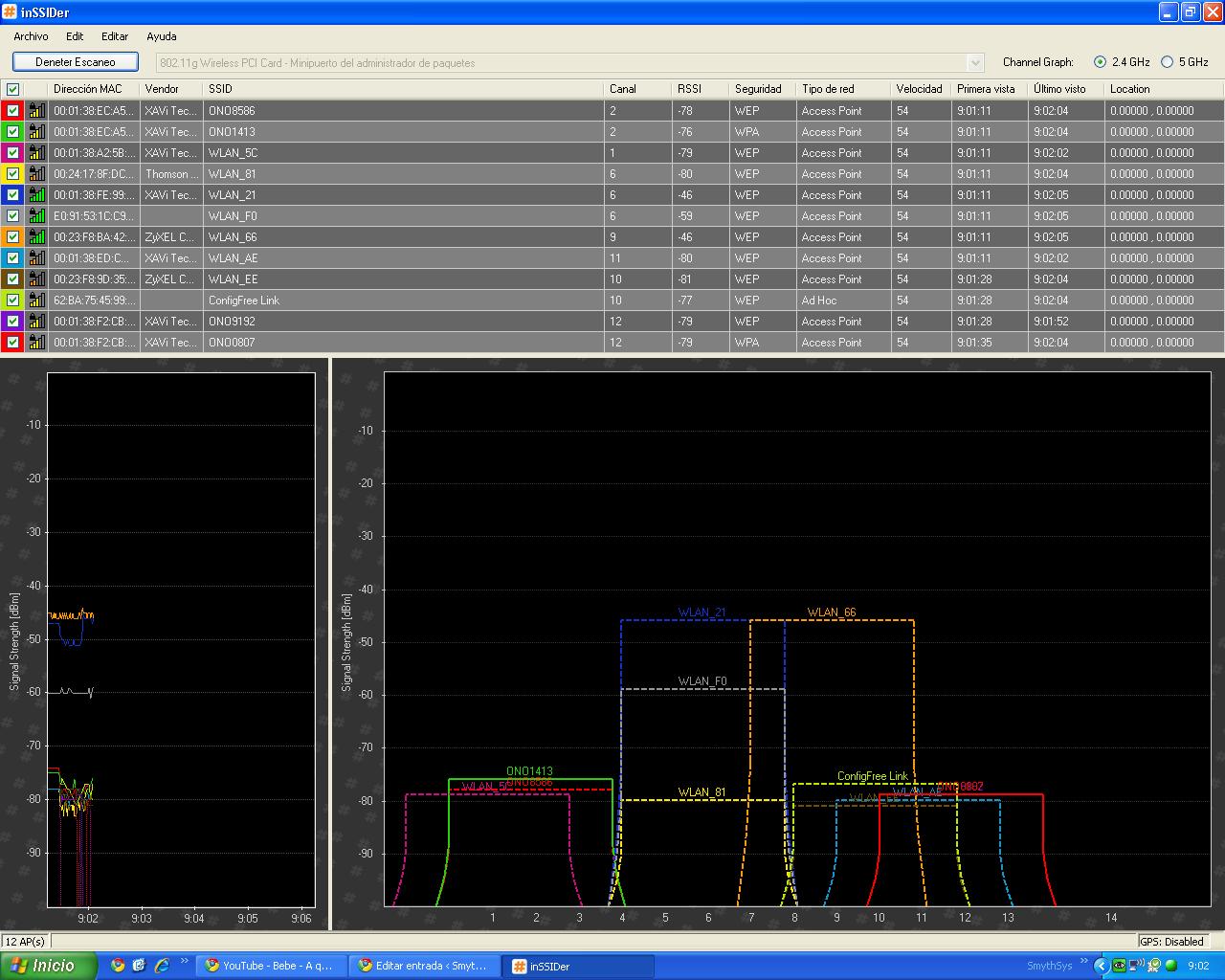Click the inSSIDer title bar app icon
Image resolution: width=1225 pixels, height=980 pixels.
point(11,12)
